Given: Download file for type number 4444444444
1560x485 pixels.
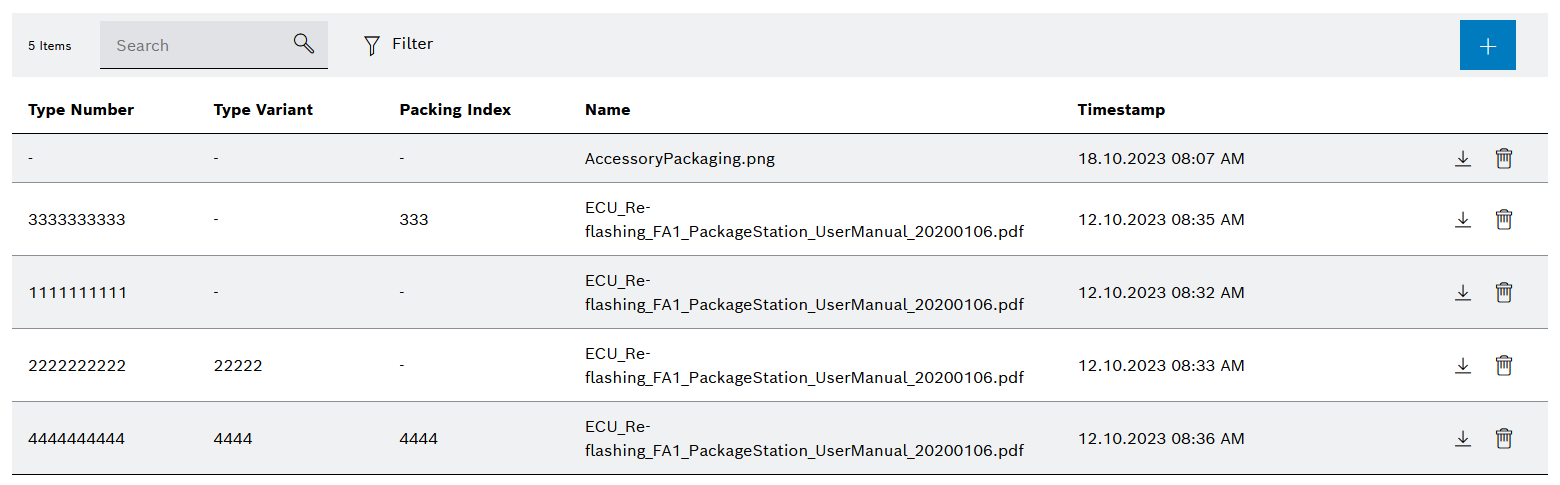Looking at the screenshot, I should 1462,438.
